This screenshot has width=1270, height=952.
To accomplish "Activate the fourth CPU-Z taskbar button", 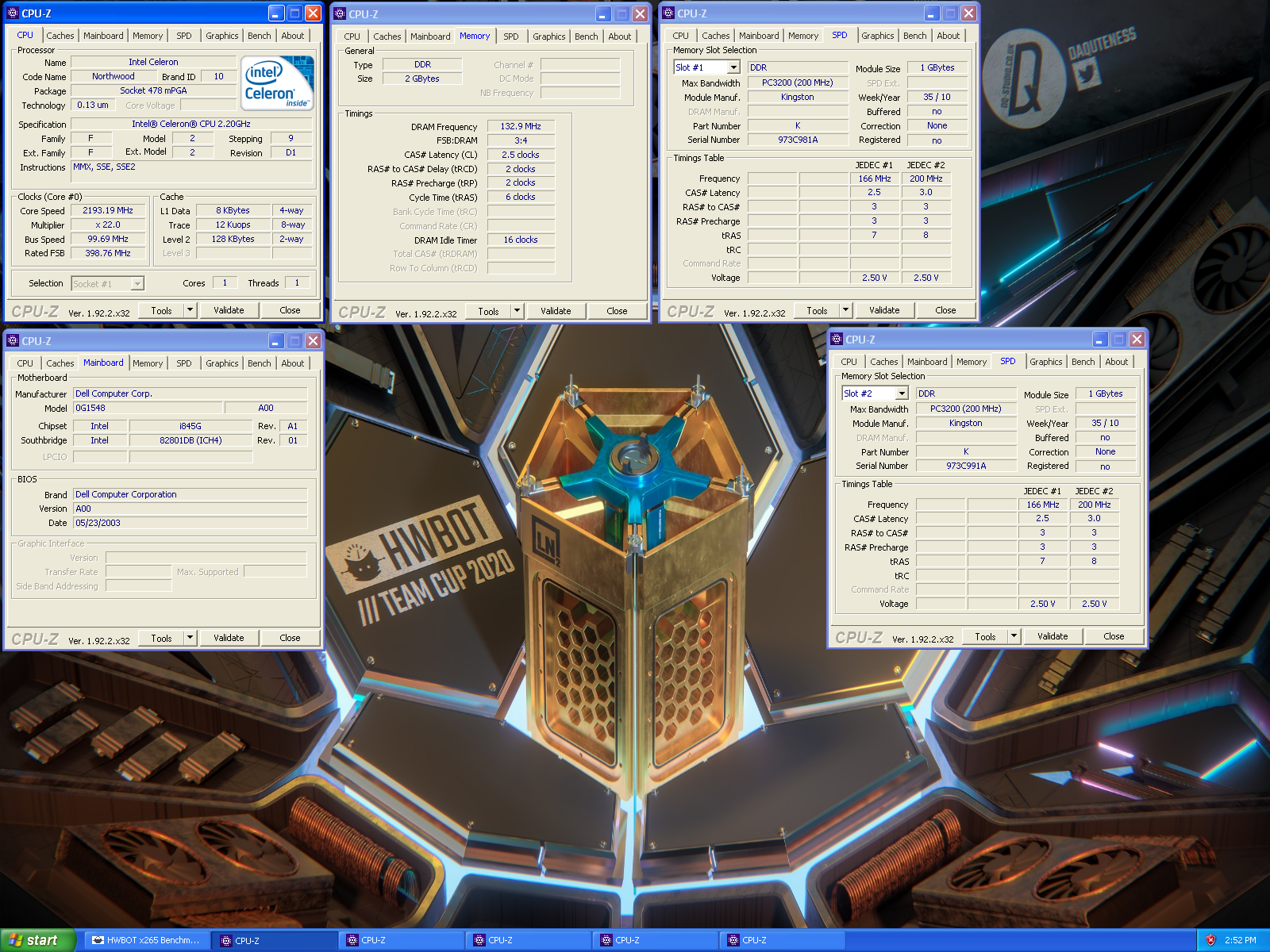I will (x=656, y=940).
